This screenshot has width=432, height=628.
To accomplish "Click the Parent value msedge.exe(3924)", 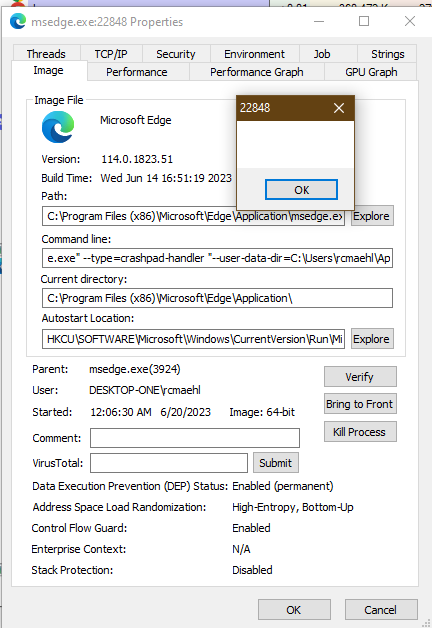I will pyautogui.click(x=135, y=369).
